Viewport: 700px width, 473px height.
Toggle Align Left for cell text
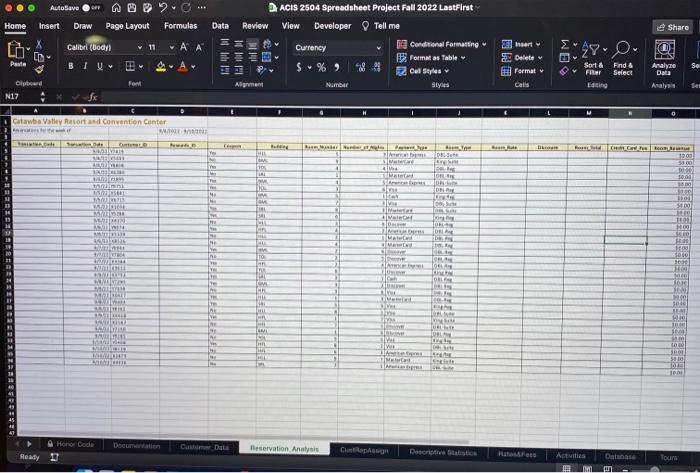point(225,57)
